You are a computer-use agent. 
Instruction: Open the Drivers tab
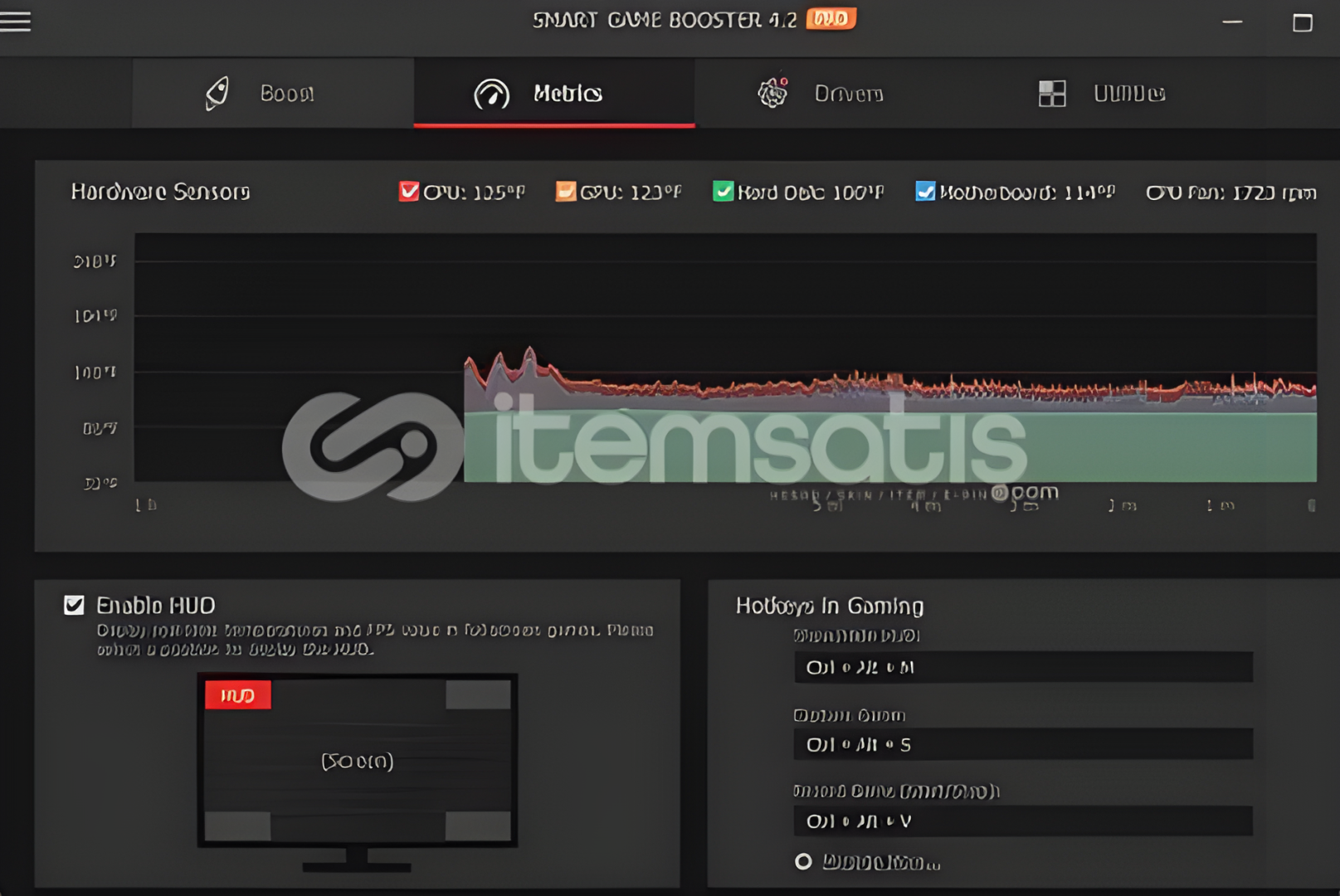821,93
